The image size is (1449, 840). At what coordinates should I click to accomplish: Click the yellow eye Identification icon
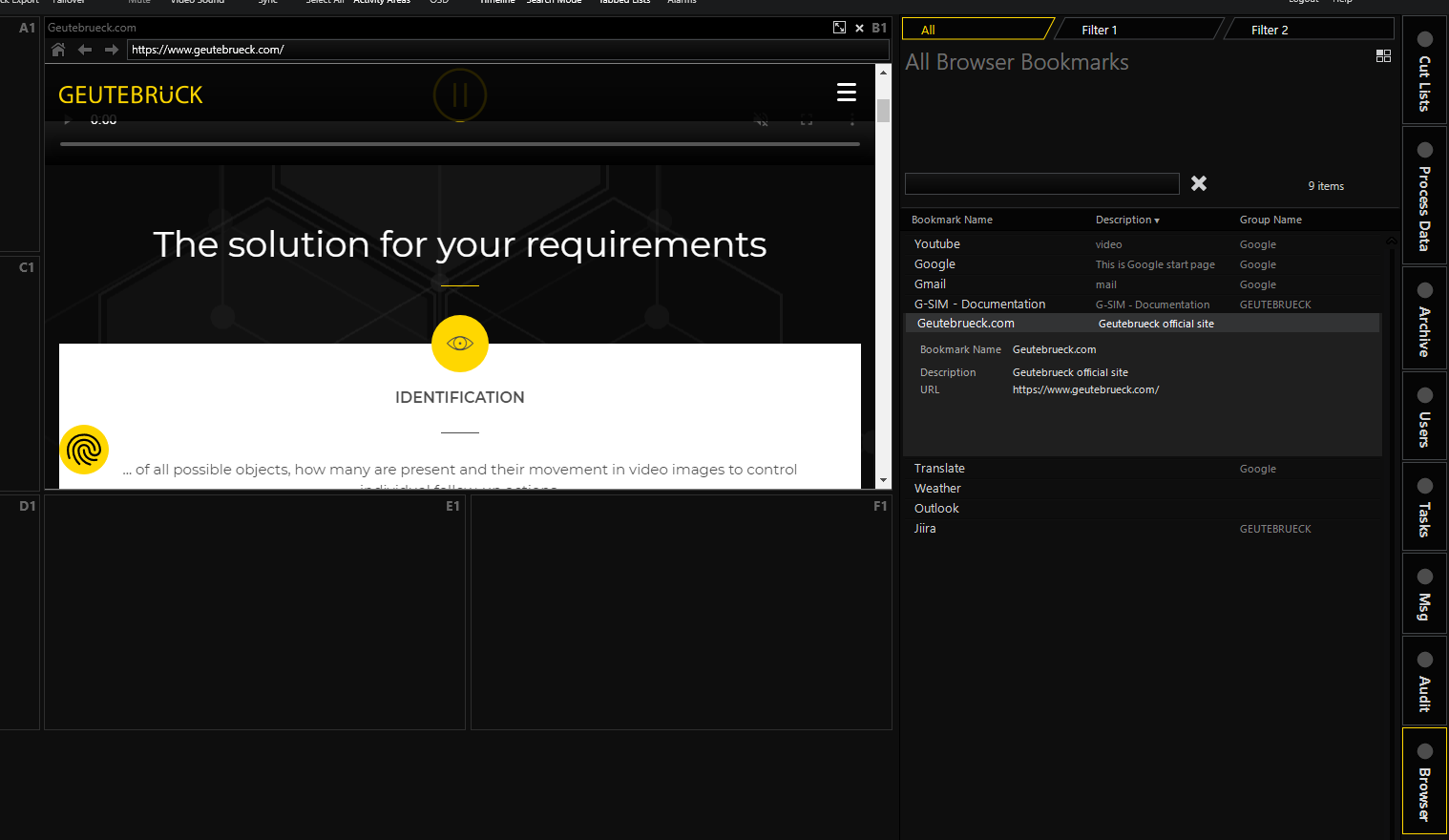(x=460, y=344)
